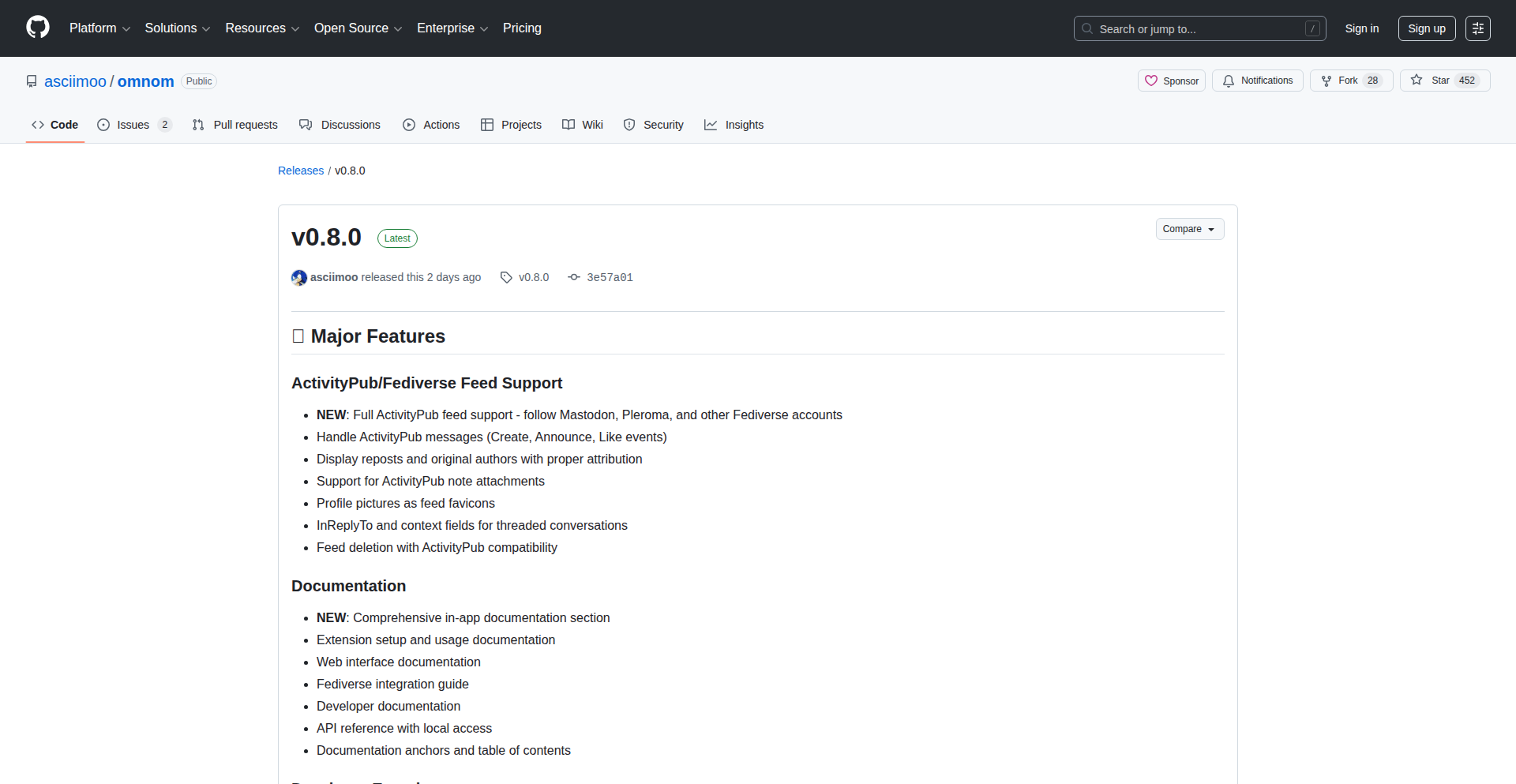Open the command palette icon top right
This screenshot has width=1516, height=784.
click(x=1478, y=28)
